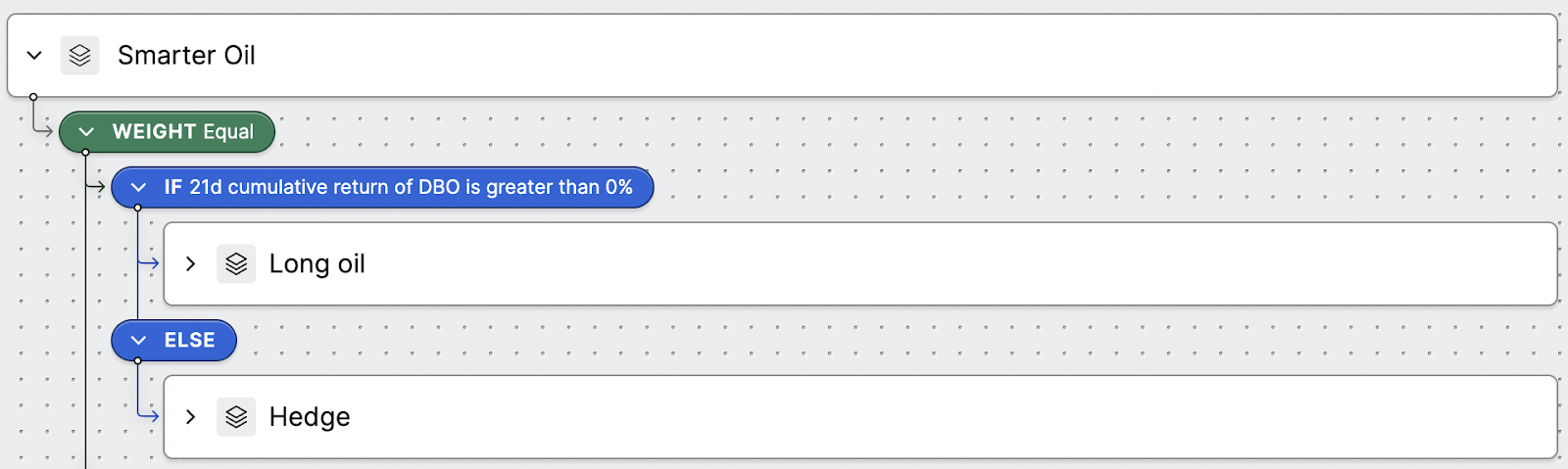Click the Long oil name text
The width and height of the screenshot is (1568, 469).
pos(318,263)
